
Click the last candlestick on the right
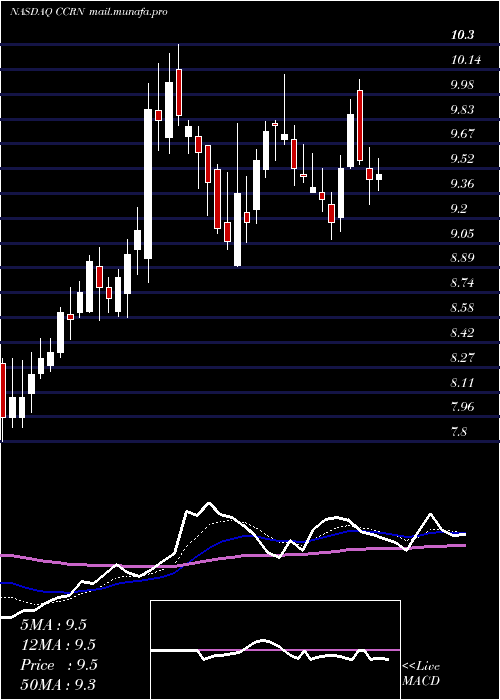379,177
